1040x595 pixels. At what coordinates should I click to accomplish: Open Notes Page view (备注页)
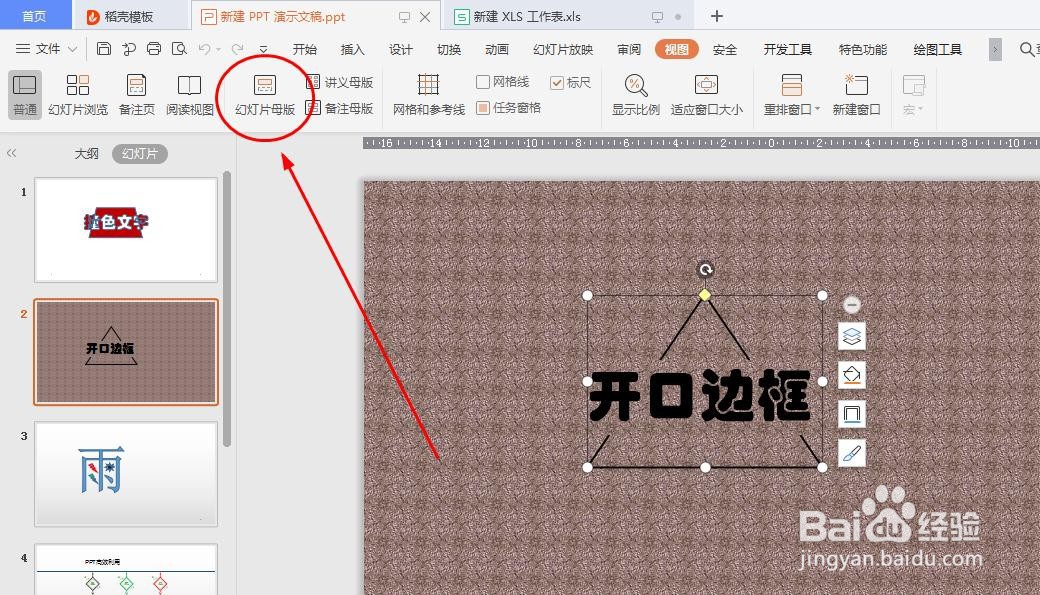pos(136,96)
